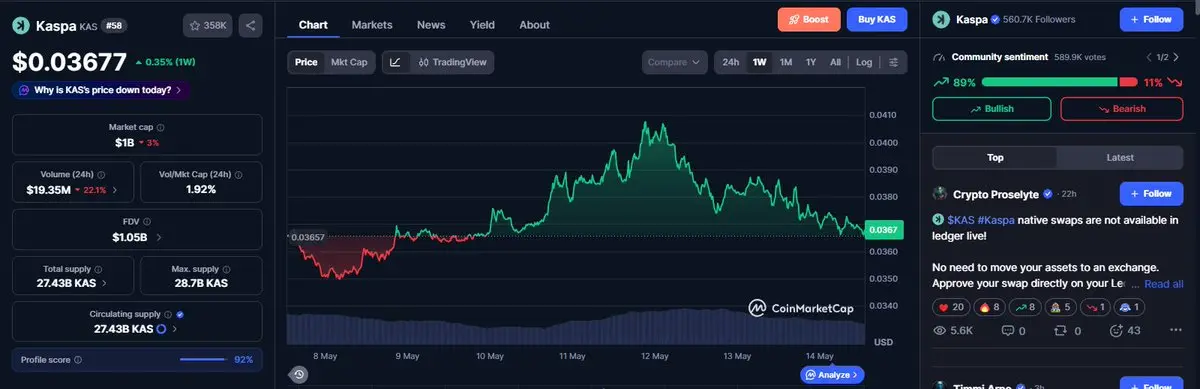Click the bullish/bearish sentiment percentage bar
Viewport: 1200px width, 389px height.
point(1060,82)
